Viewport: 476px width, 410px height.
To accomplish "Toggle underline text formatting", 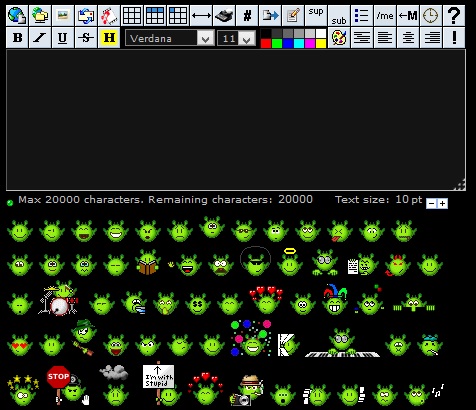I will tap(63, 38).
